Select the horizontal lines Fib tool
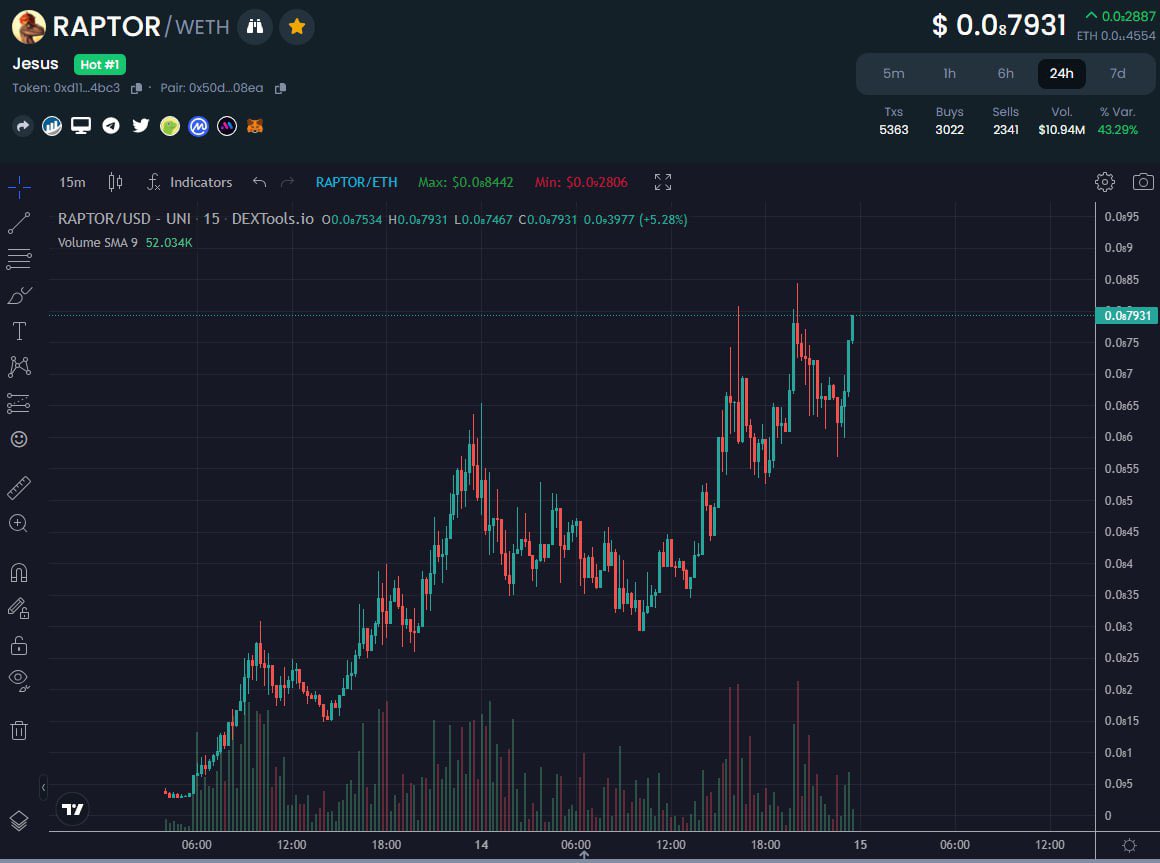 pyautogui.click(x=19, y=259)
